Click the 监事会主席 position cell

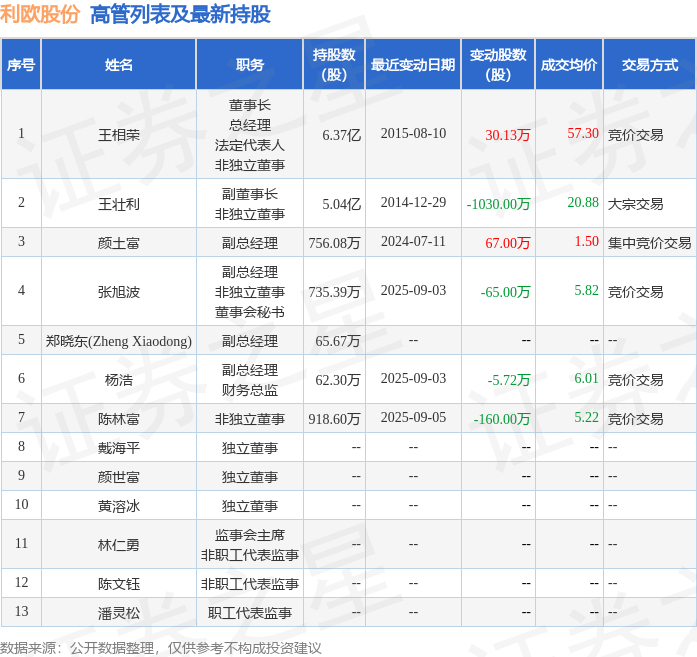click(x=250, y=535)
